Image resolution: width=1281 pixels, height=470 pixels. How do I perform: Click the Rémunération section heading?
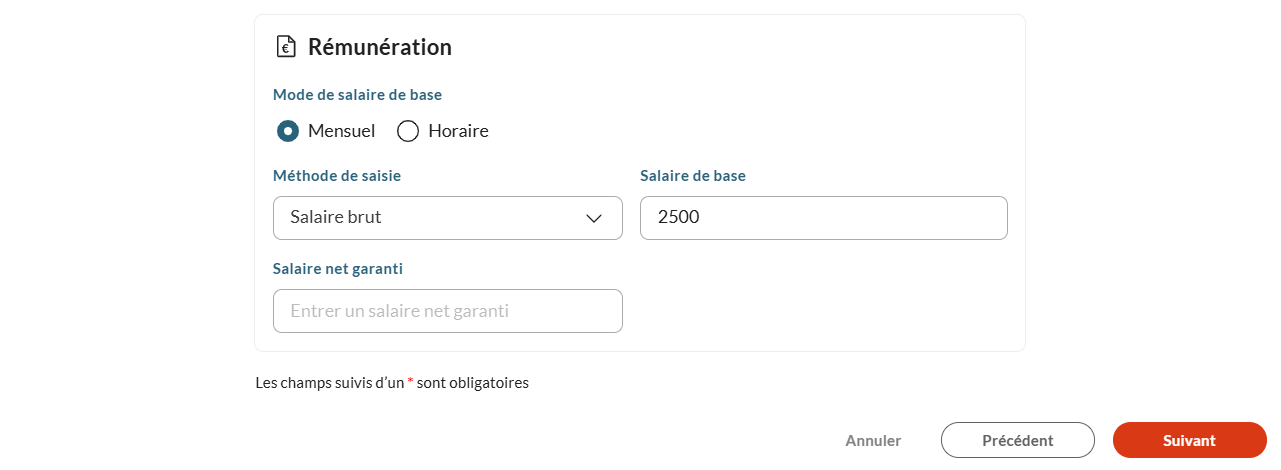(x=380, y=47)
